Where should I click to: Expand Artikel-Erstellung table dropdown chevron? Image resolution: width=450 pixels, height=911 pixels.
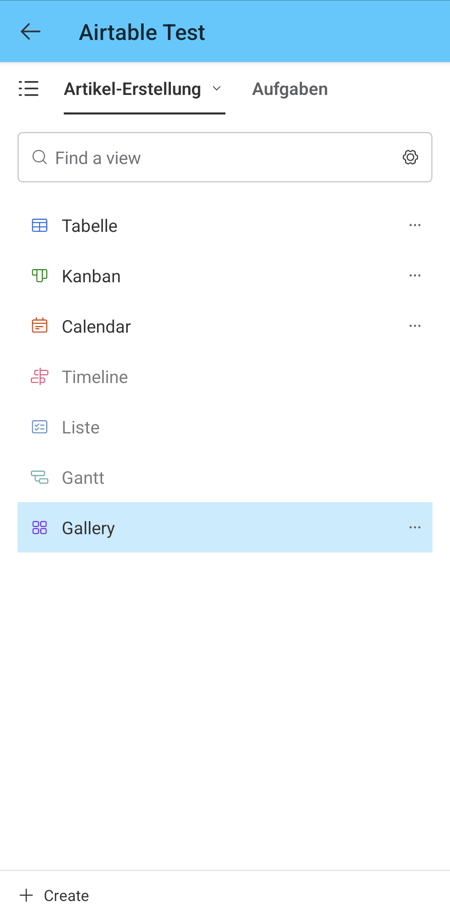pyautogui.click(x=217, y=89)
